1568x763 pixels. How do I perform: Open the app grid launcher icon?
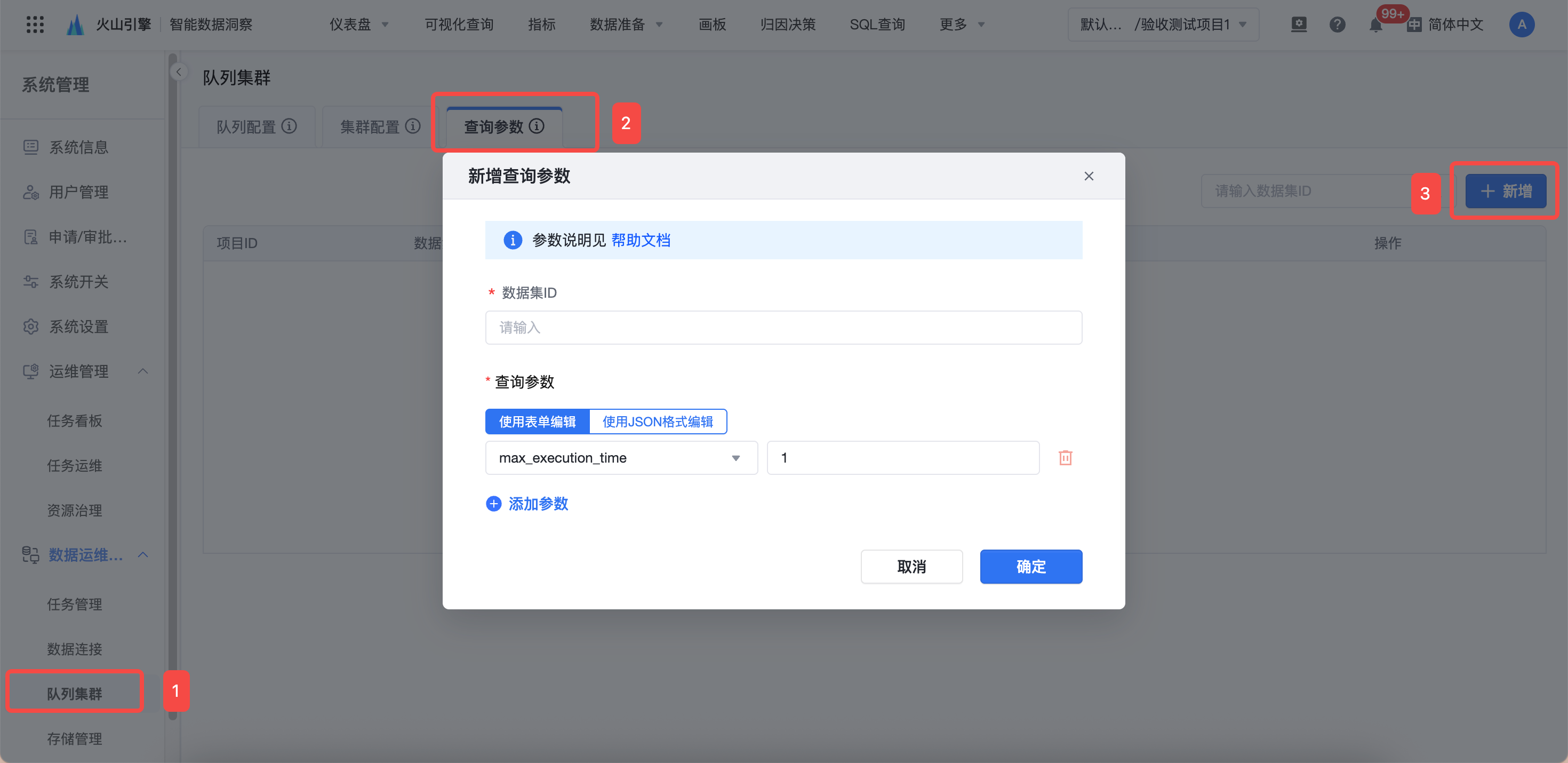(35, 25)
